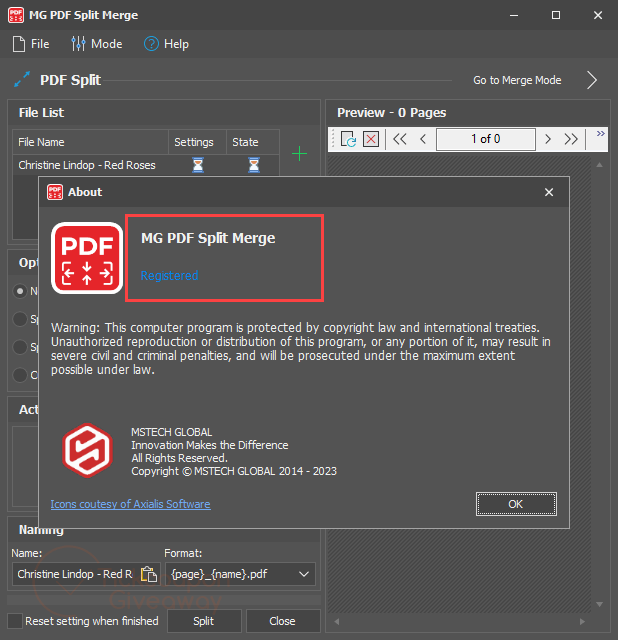Select the fourth Options radio button

click(20, 375)
